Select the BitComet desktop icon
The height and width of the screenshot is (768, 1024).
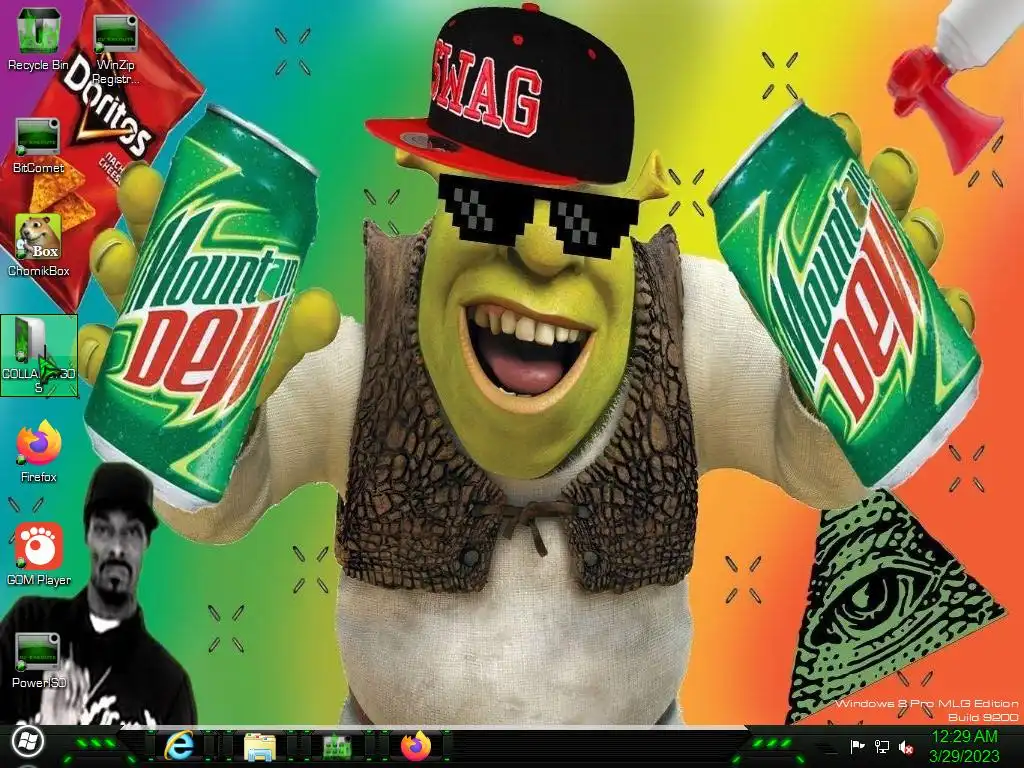[x=38, y=146]
